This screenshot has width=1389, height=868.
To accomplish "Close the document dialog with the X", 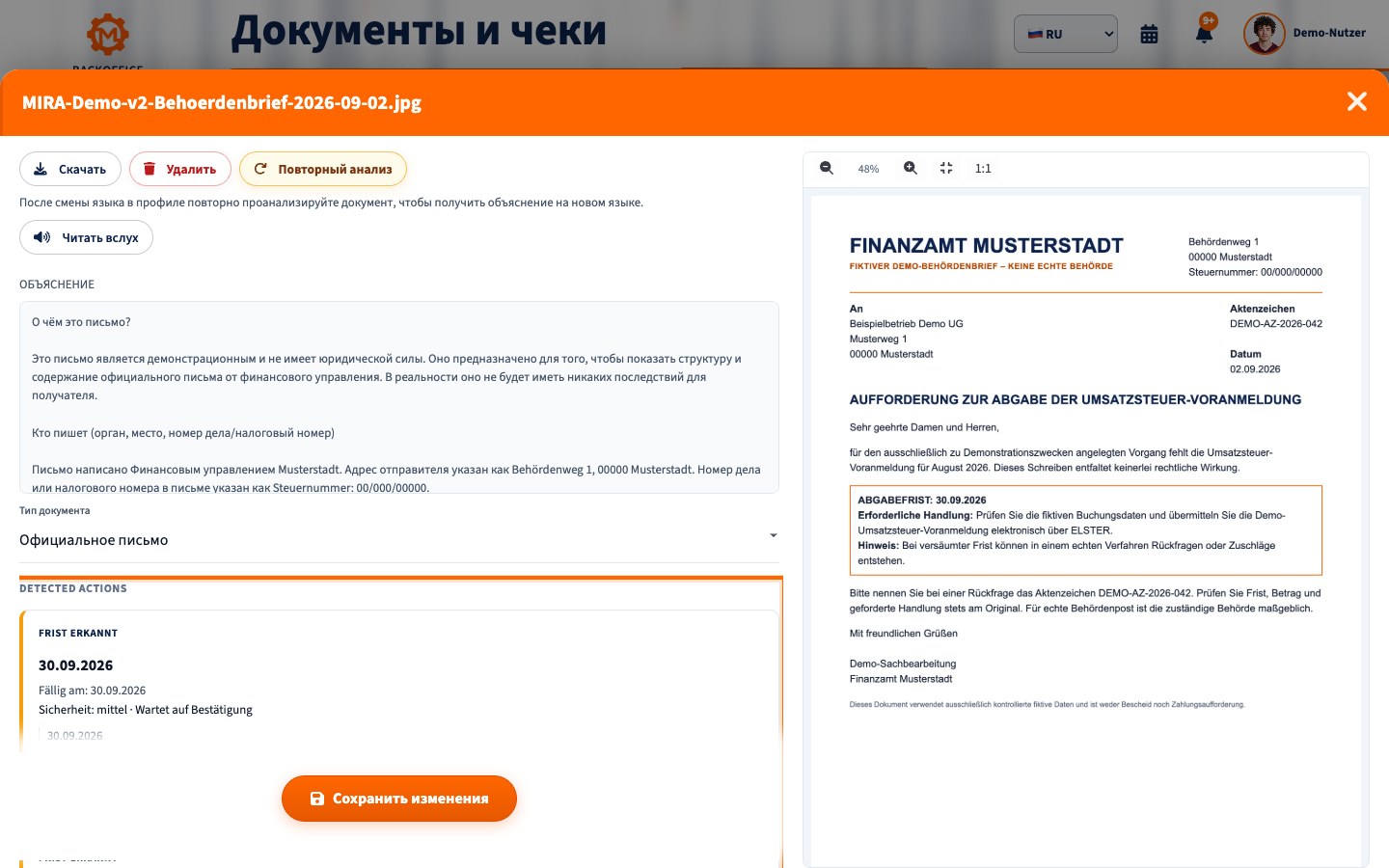I will point(1356,101).
